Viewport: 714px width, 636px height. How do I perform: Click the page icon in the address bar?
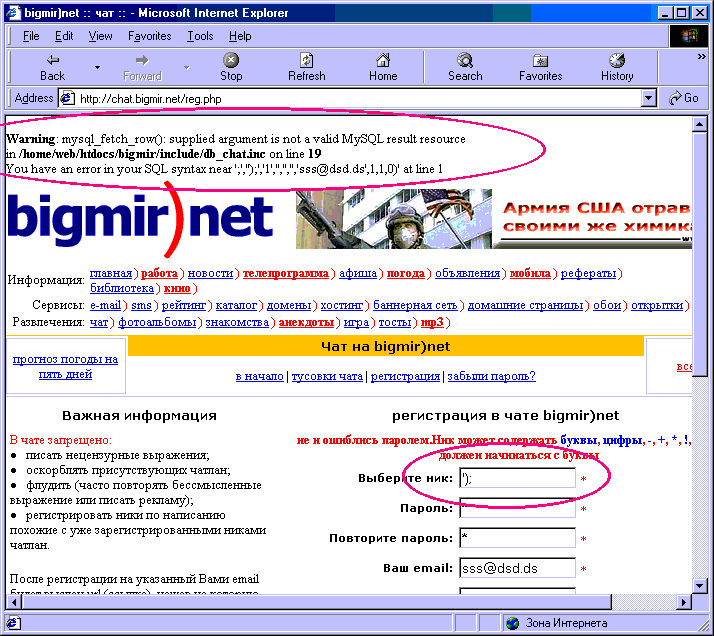coord(68,98)
